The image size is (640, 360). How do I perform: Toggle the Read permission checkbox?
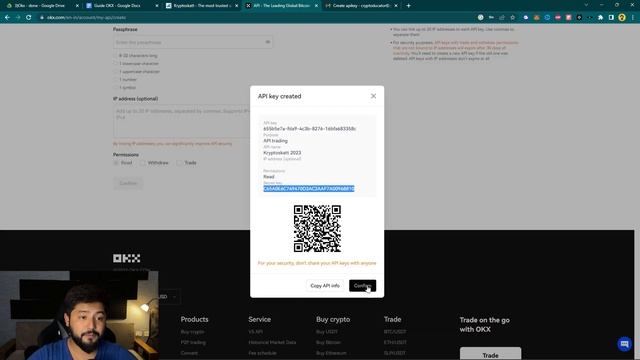[x=116, y=163]
